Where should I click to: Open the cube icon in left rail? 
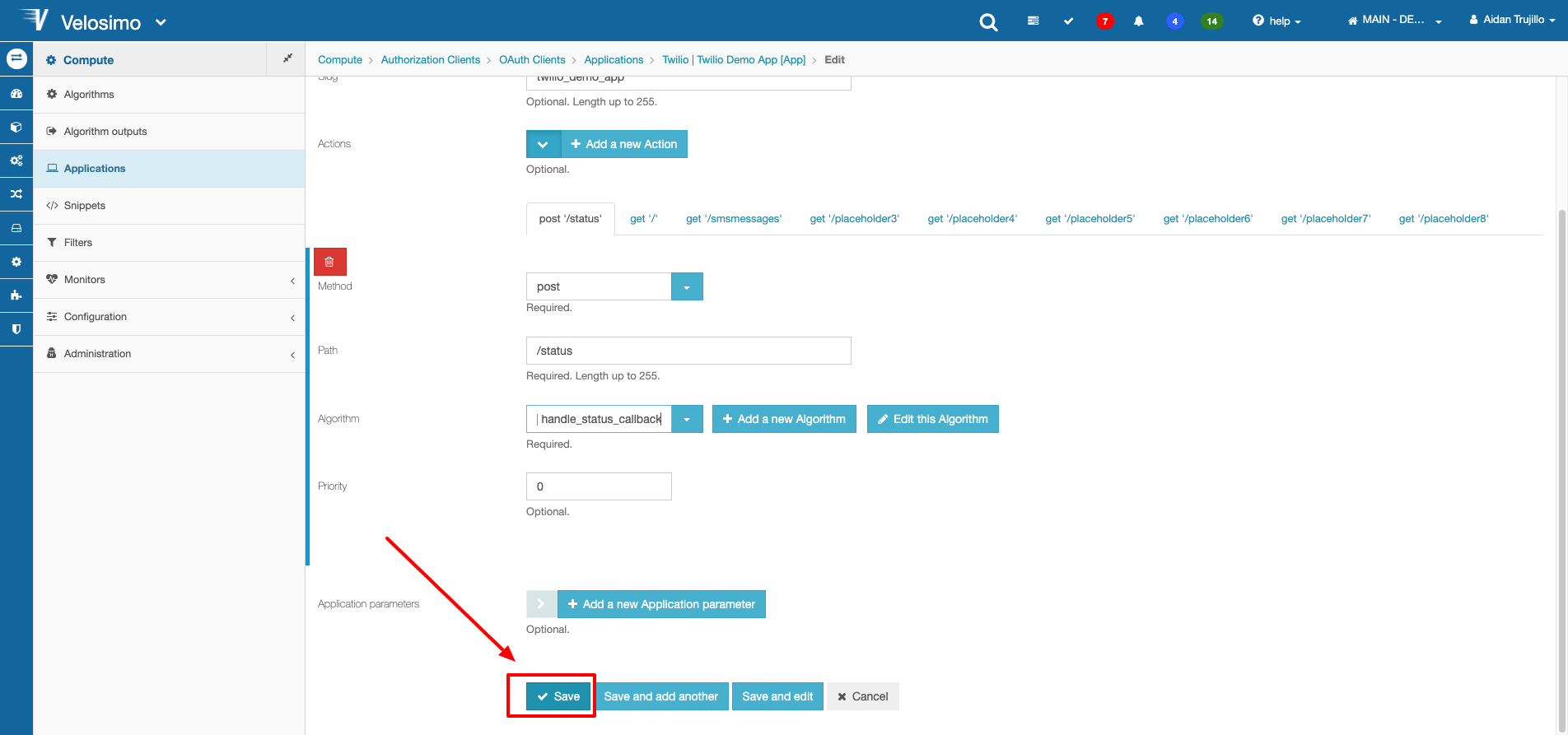click(16, 128)
